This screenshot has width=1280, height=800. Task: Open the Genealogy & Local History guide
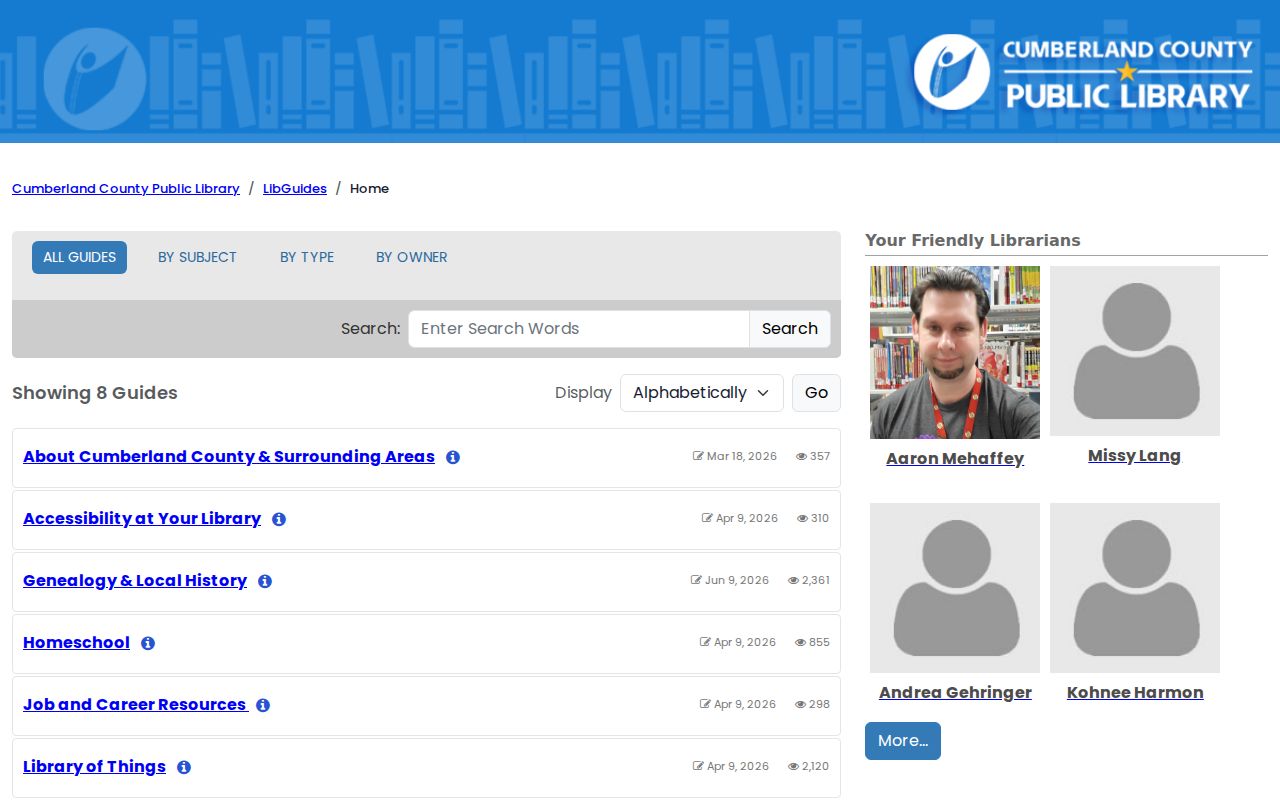[x=135, y=581]
